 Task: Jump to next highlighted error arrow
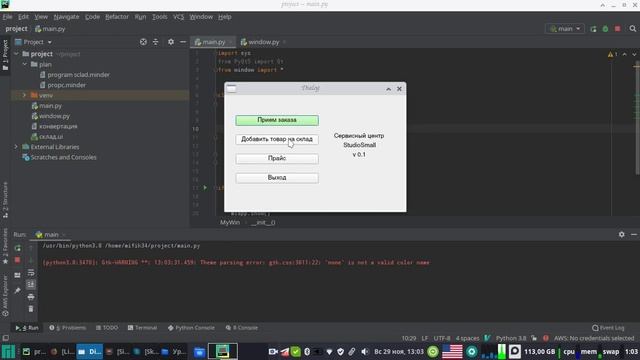(x=634, y=54)
